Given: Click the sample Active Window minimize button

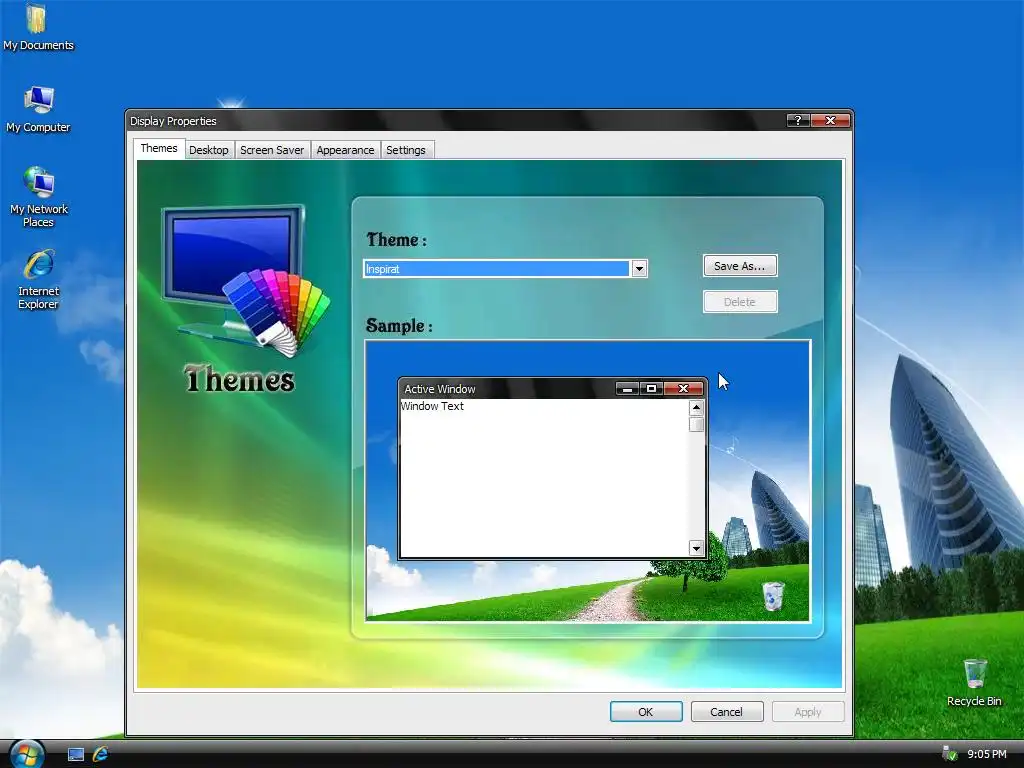Looking at the screenshot, I should (x=627, y=389).
